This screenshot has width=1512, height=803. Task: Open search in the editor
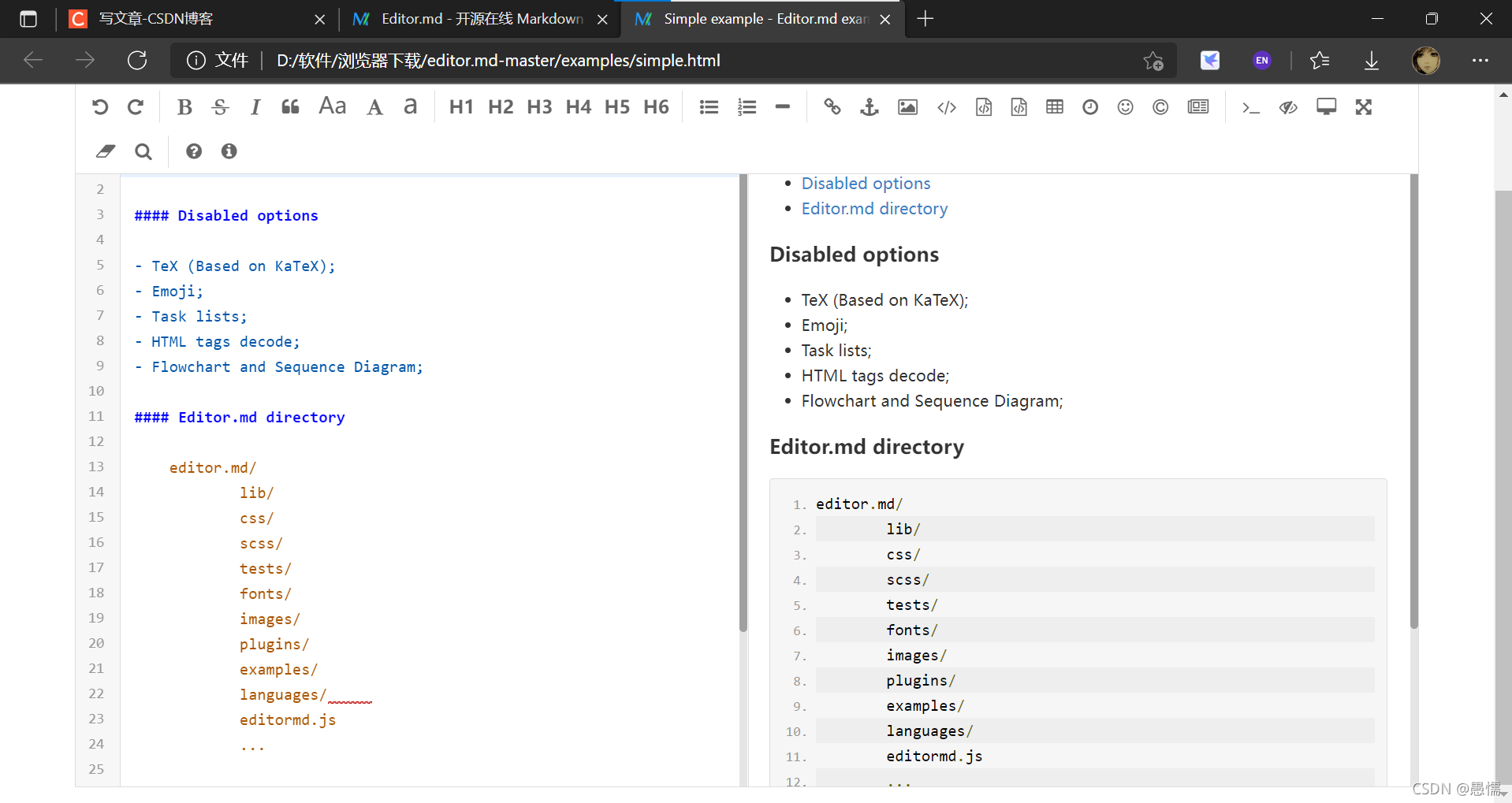pyautogui.click(x=143, y=151)
